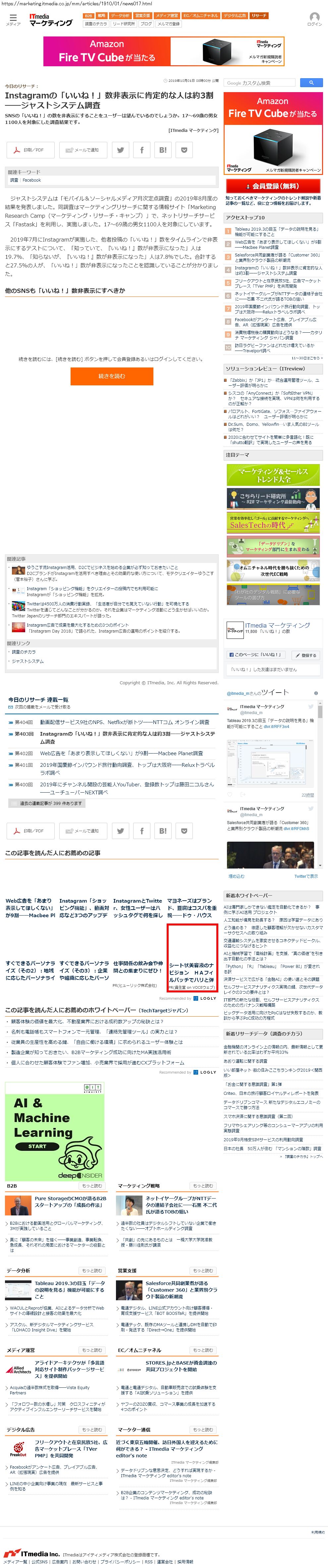Open the デジタル広告 navigation tab
This screenshot has width=328, height=1568.
[x=235, y=16]
